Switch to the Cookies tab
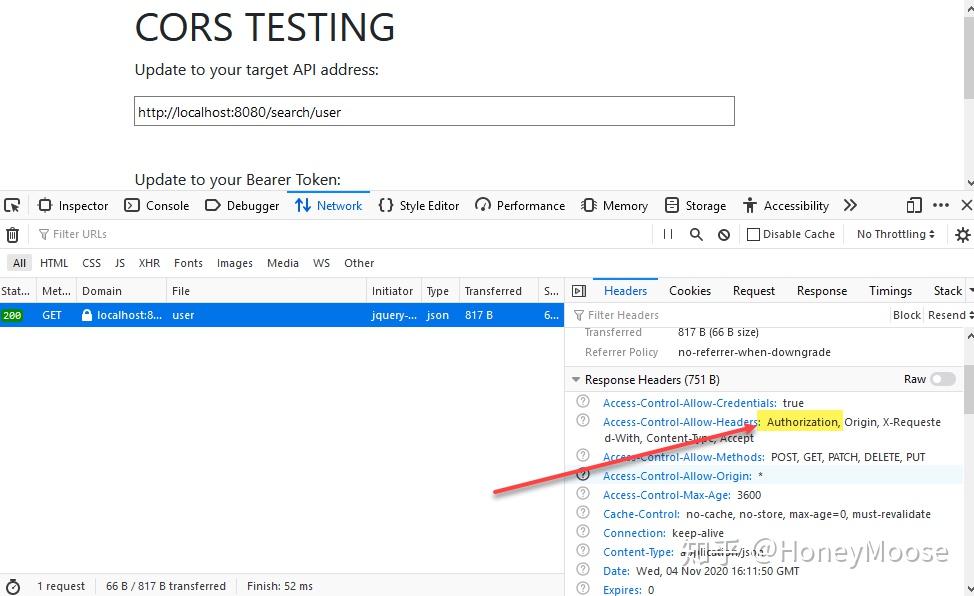Viewport: 974px width, 596px height. pyautogui.click(x=689, y=290)
